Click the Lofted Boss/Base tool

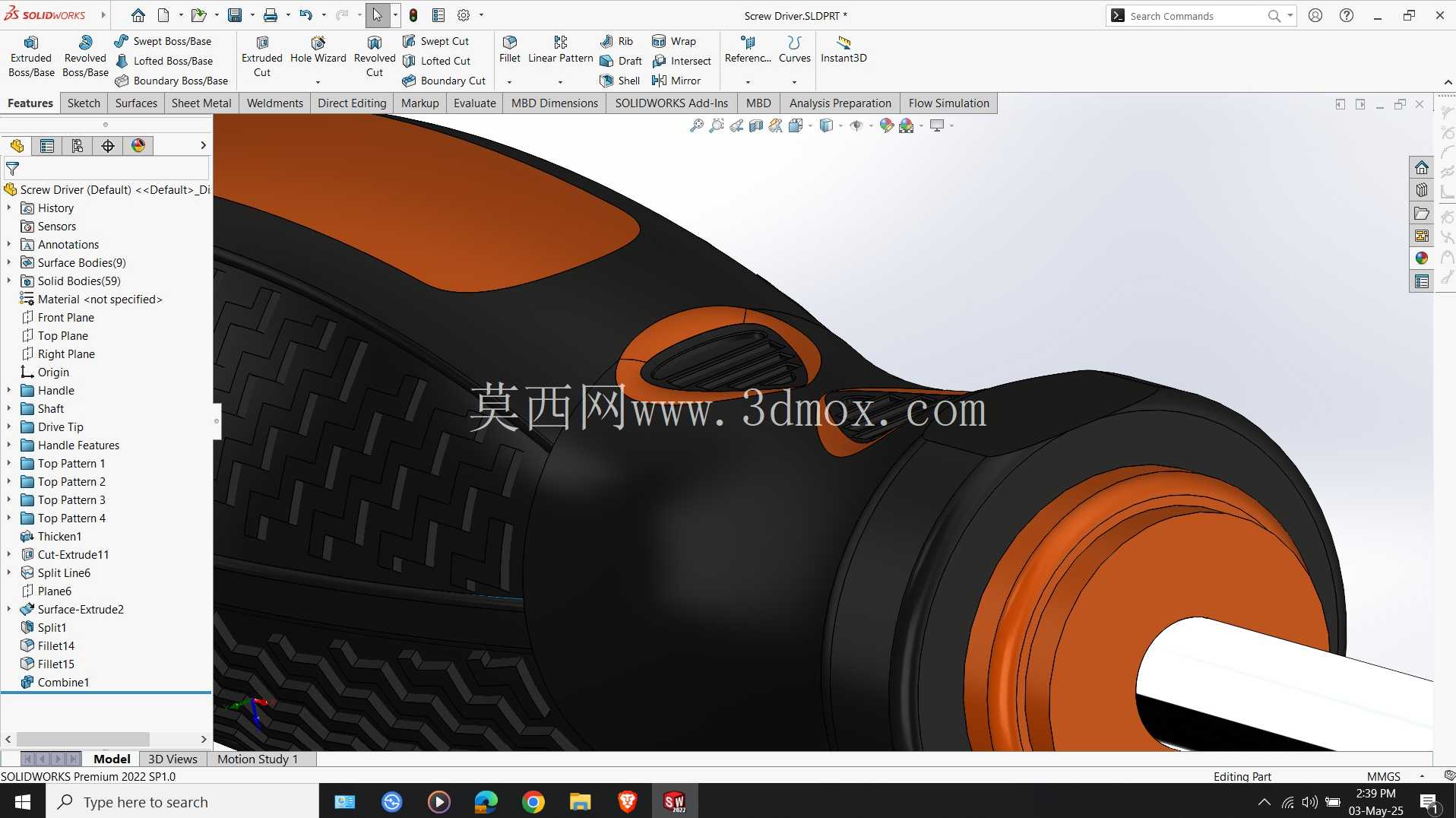[x=164, y=61]
